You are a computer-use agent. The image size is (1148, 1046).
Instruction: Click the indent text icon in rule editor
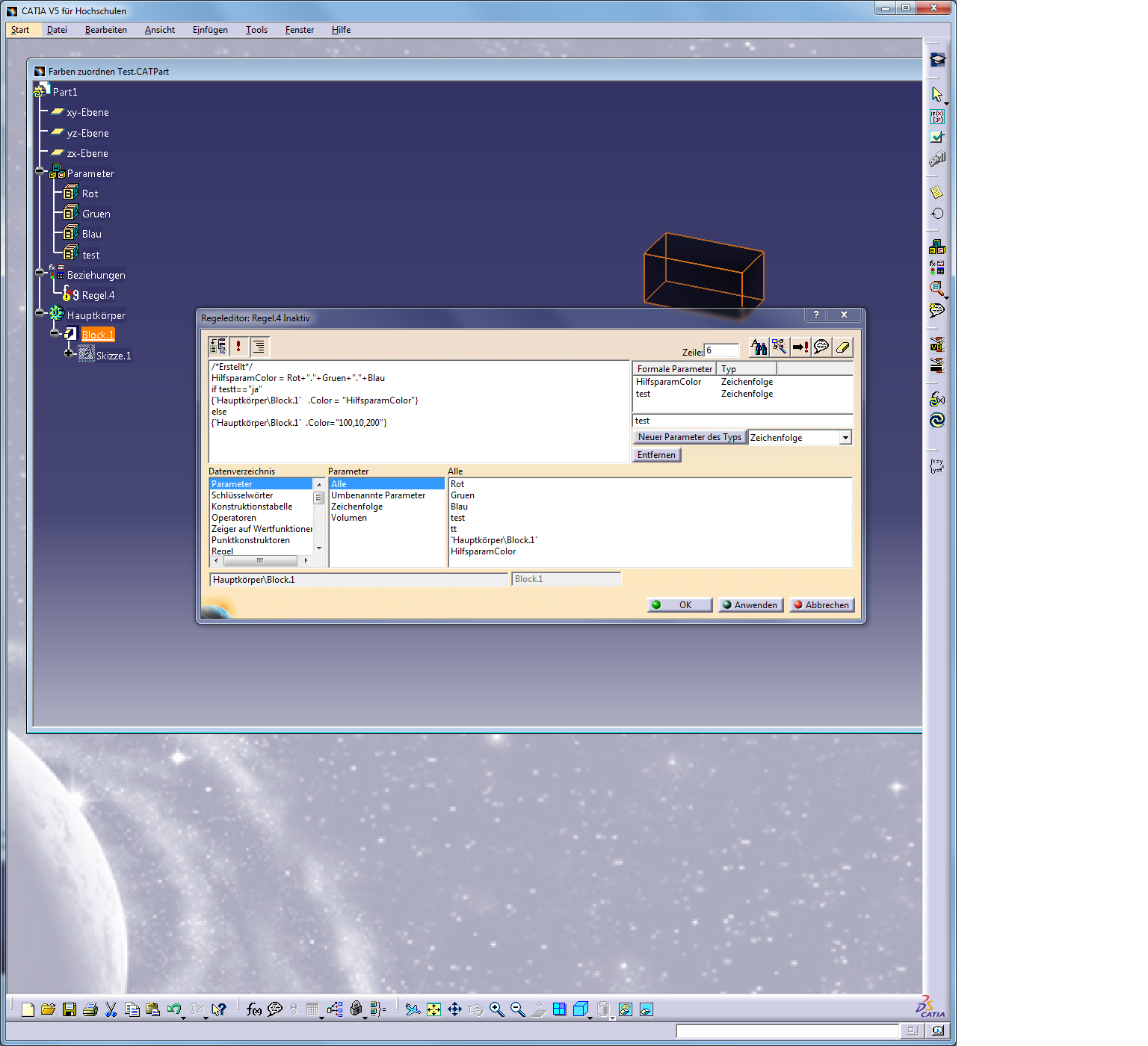click(259, 346)
